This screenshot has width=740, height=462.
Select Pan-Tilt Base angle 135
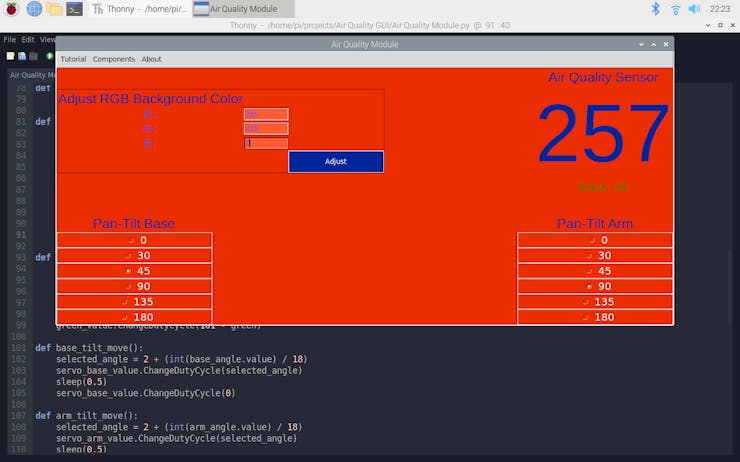pyautogui.click(x=134, y=302)
